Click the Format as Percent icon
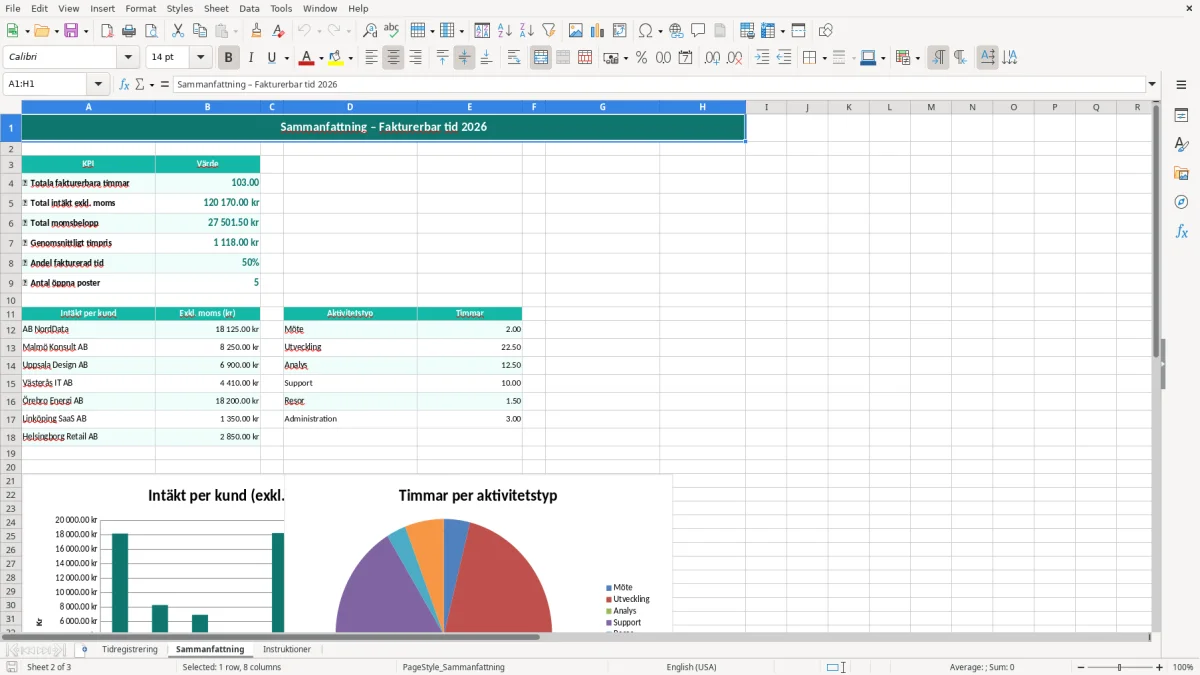The height and width of the screenshot is (675, 1200). (641, 58)
